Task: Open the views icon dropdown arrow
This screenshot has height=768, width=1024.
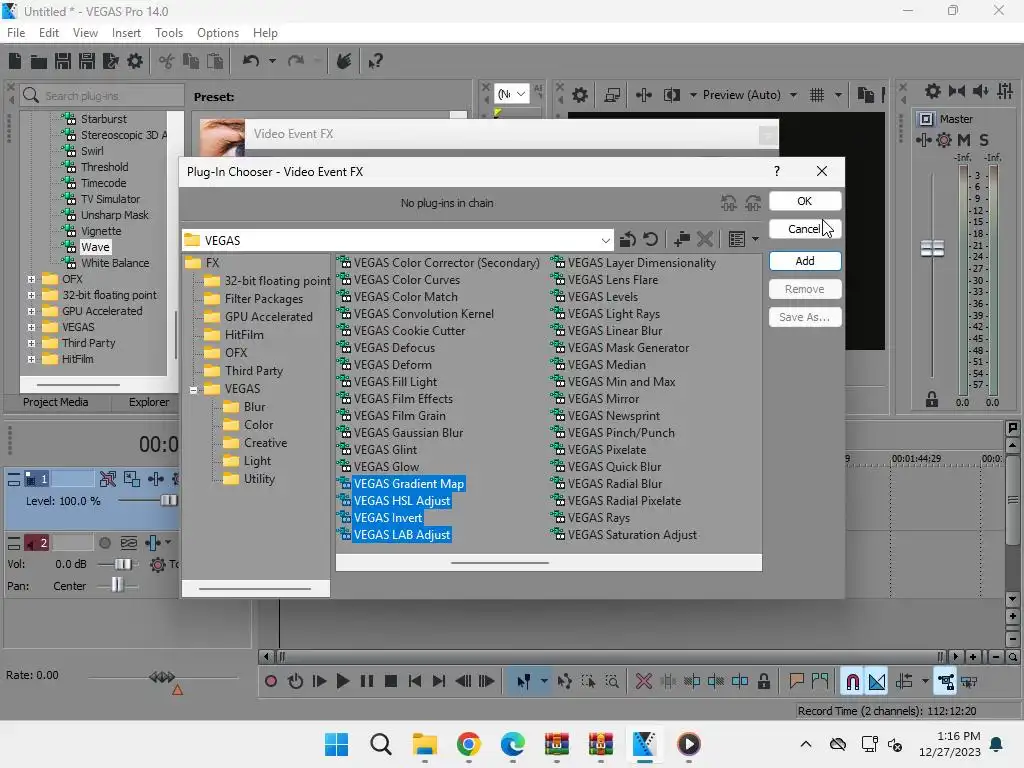Action: [755, 240]
